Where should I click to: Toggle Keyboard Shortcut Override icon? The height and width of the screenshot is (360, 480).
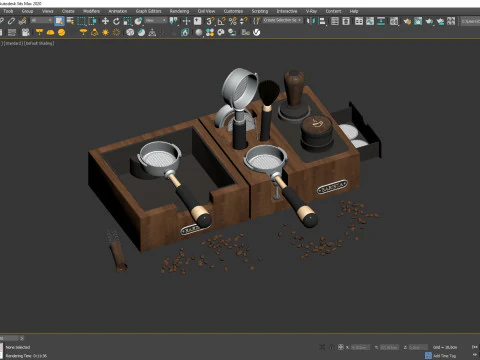198,21
